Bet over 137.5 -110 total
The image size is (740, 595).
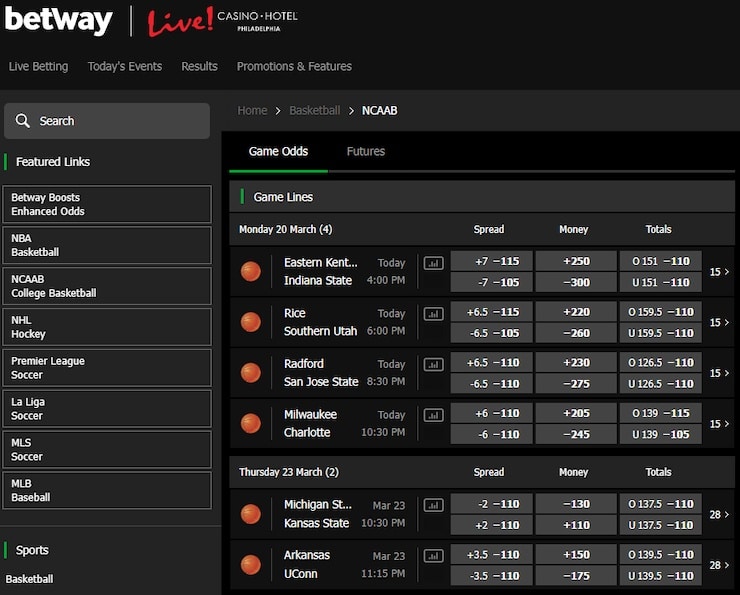[660, 504]
